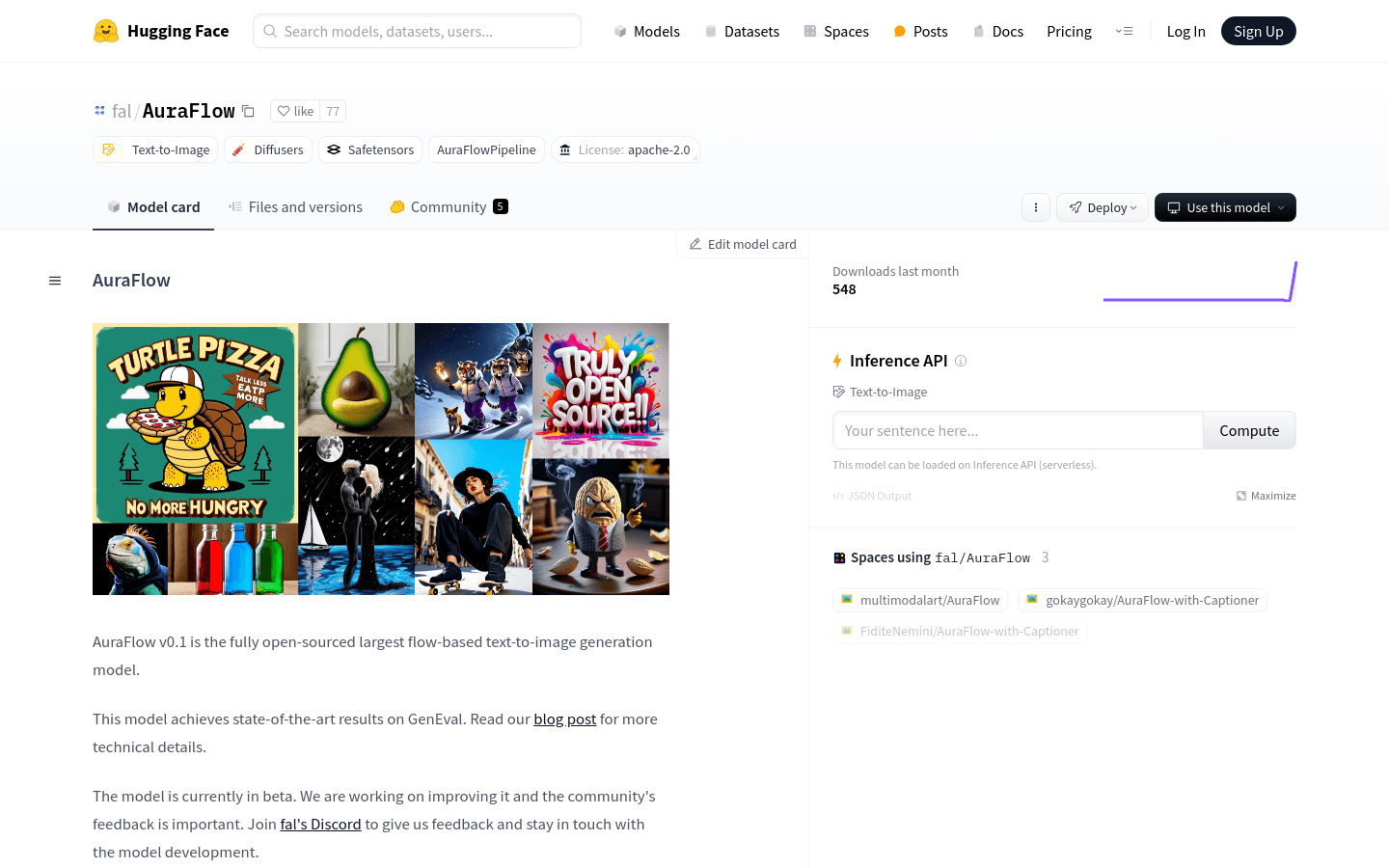
Task: Go to Spaces in navbar
Action: (836, 31)
